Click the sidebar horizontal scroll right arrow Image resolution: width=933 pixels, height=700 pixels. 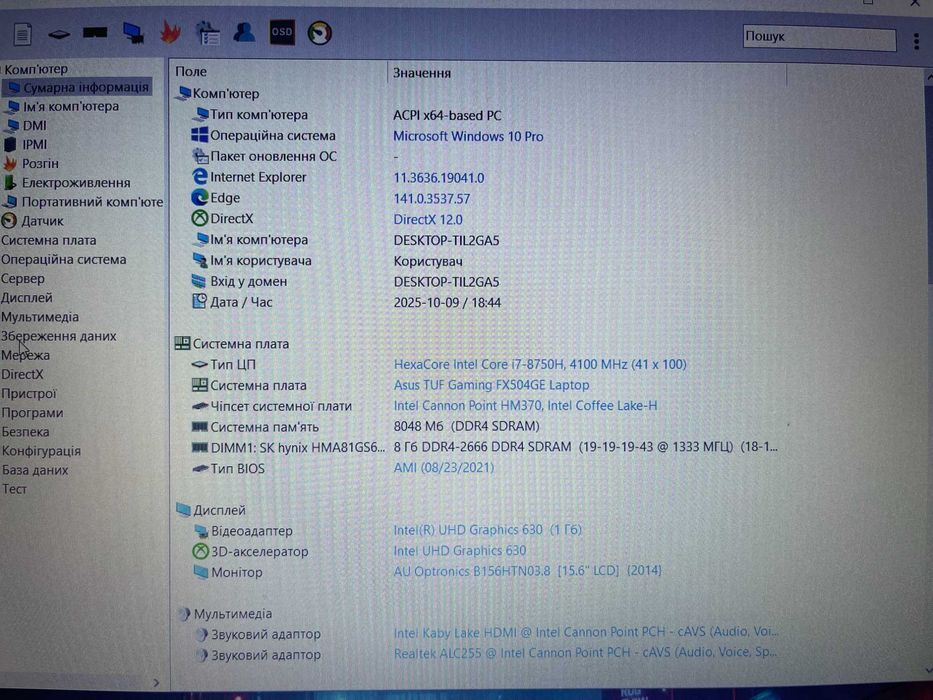click(156, 683)
